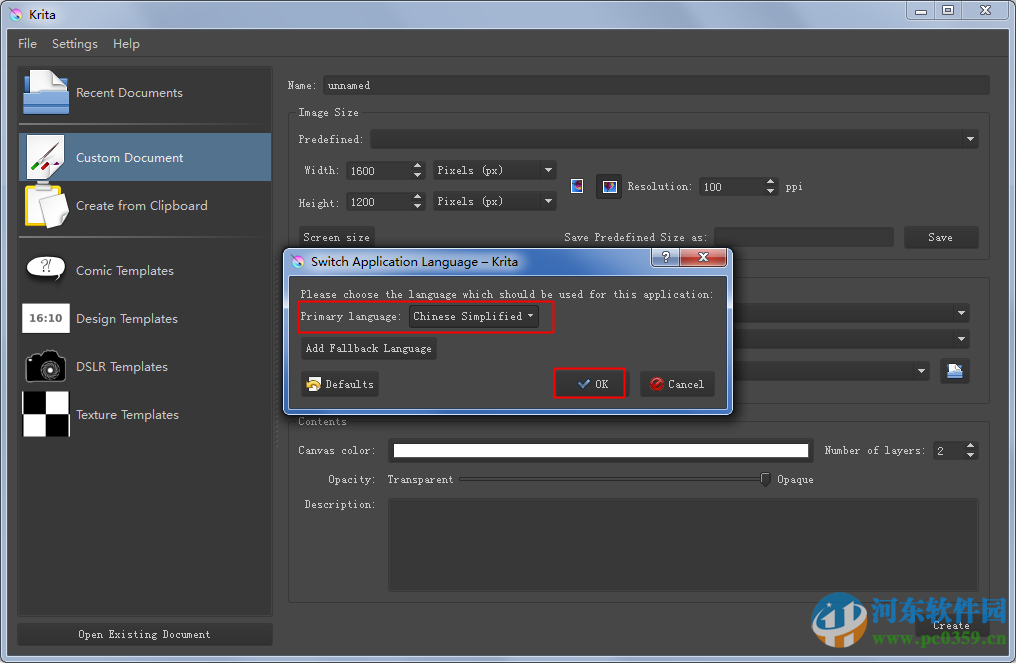The image size is (1016, 663).
Task: Expand the first color dropdown behind the dialog
Action: click(962, 313)
